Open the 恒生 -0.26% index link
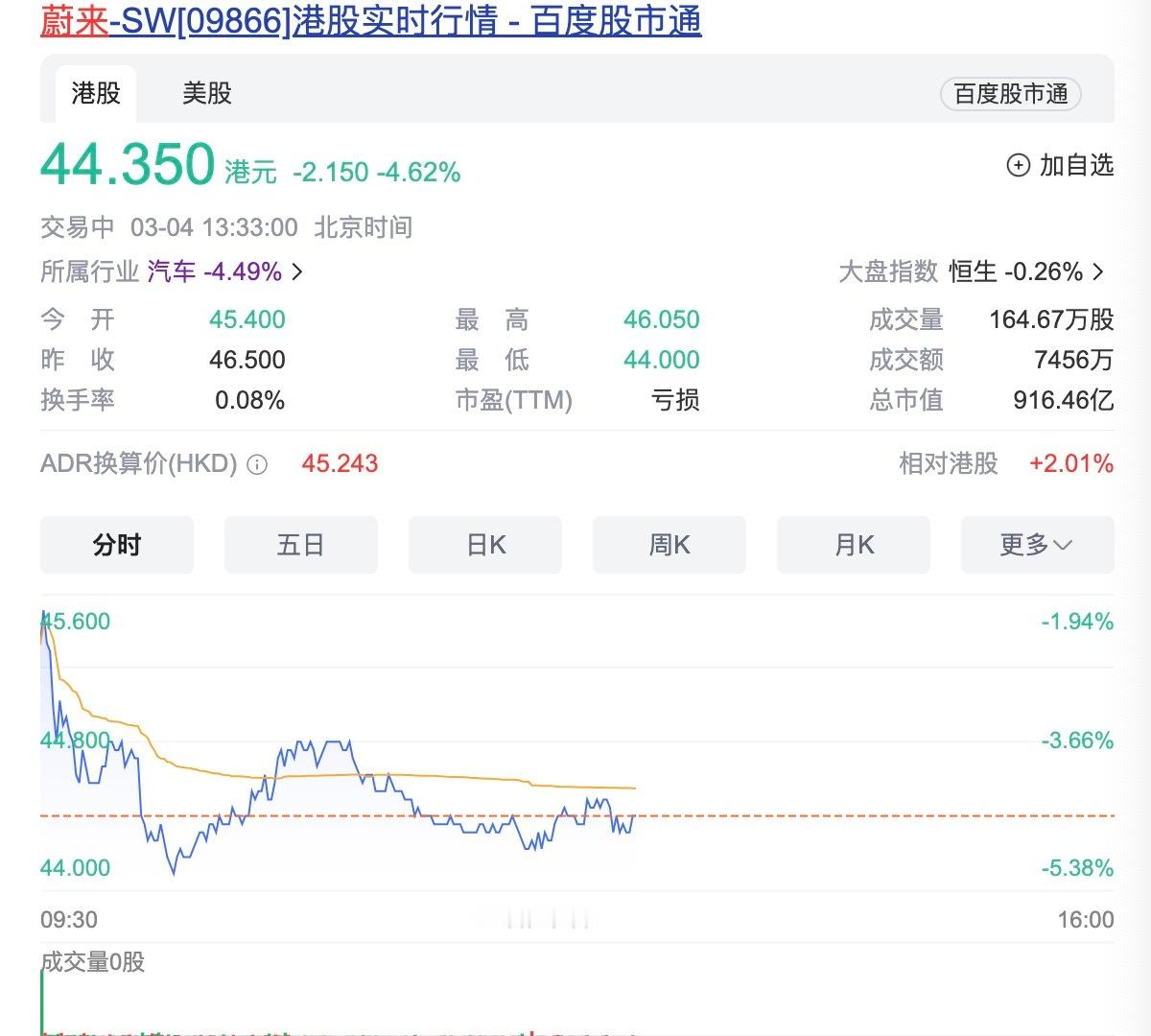 (1016, 271)
